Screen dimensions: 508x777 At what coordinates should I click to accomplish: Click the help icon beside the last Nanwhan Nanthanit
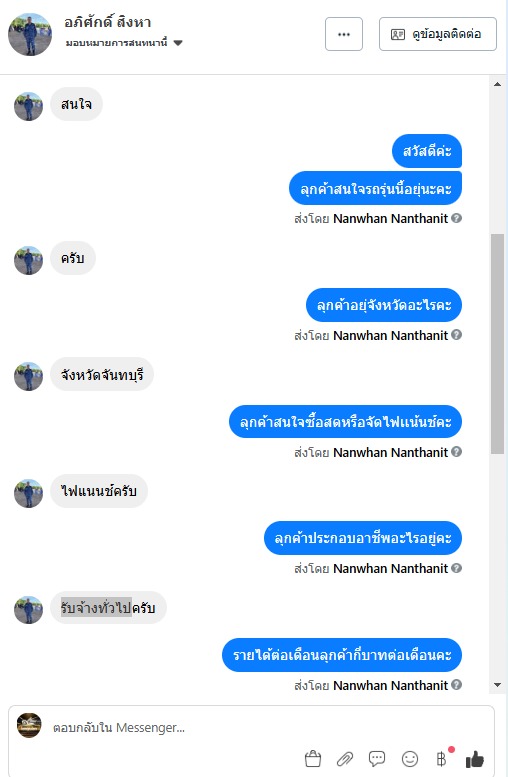pyautogui.click(x=457, y=685)
